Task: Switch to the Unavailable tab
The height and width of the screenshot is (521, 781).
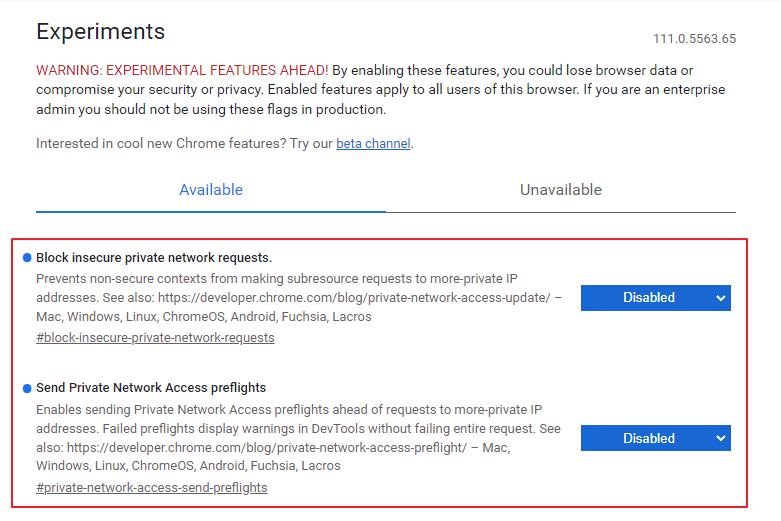Action: point(561,190)
